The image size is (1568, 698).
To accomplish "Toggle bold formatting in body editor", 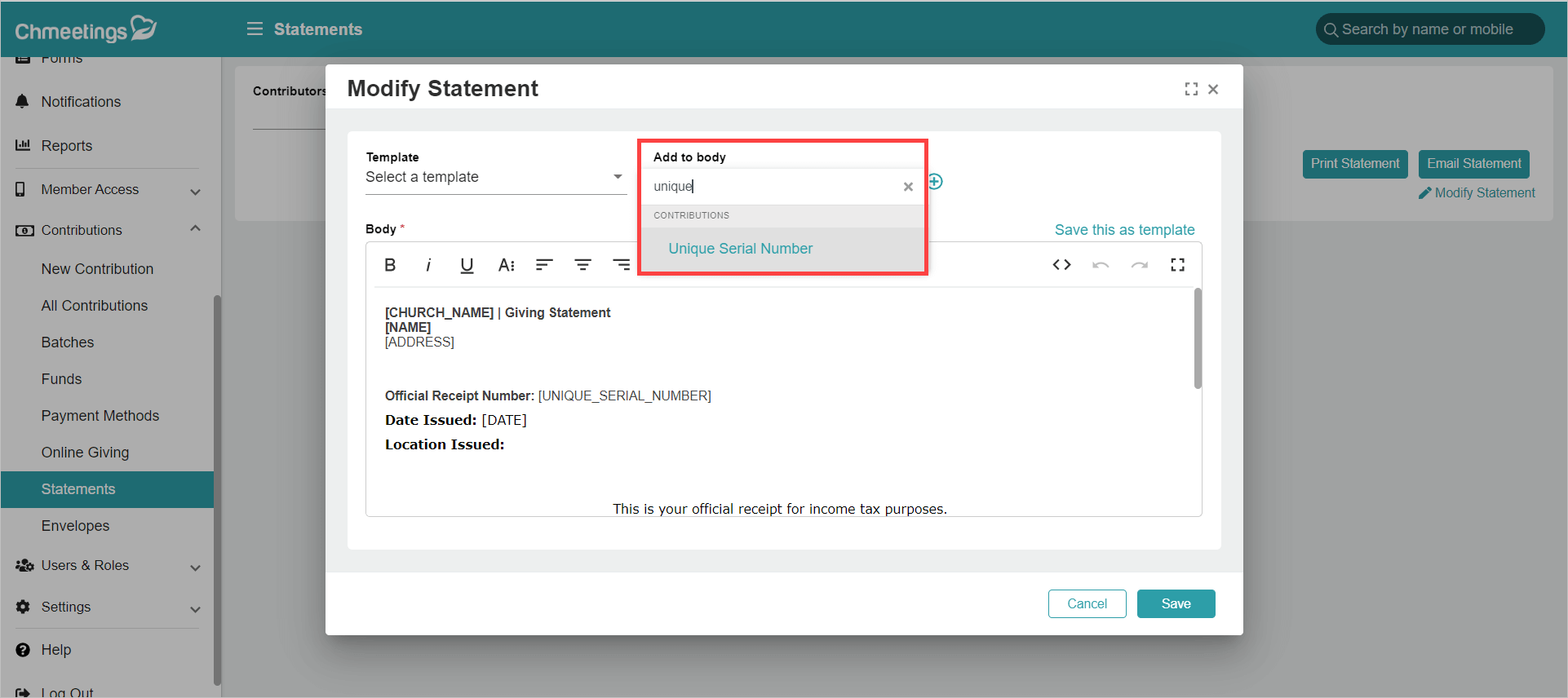I will pos(390,265).
